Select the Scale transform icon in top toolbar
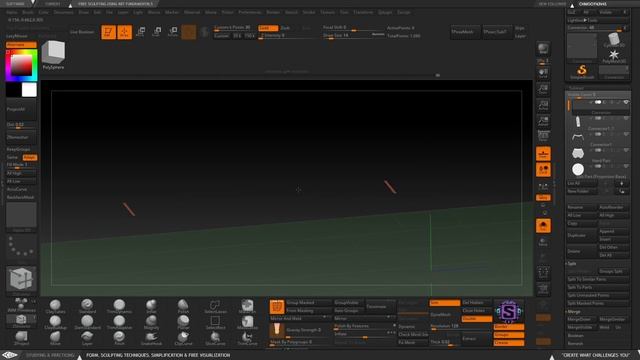640x360 pixels. pos(157,32)
